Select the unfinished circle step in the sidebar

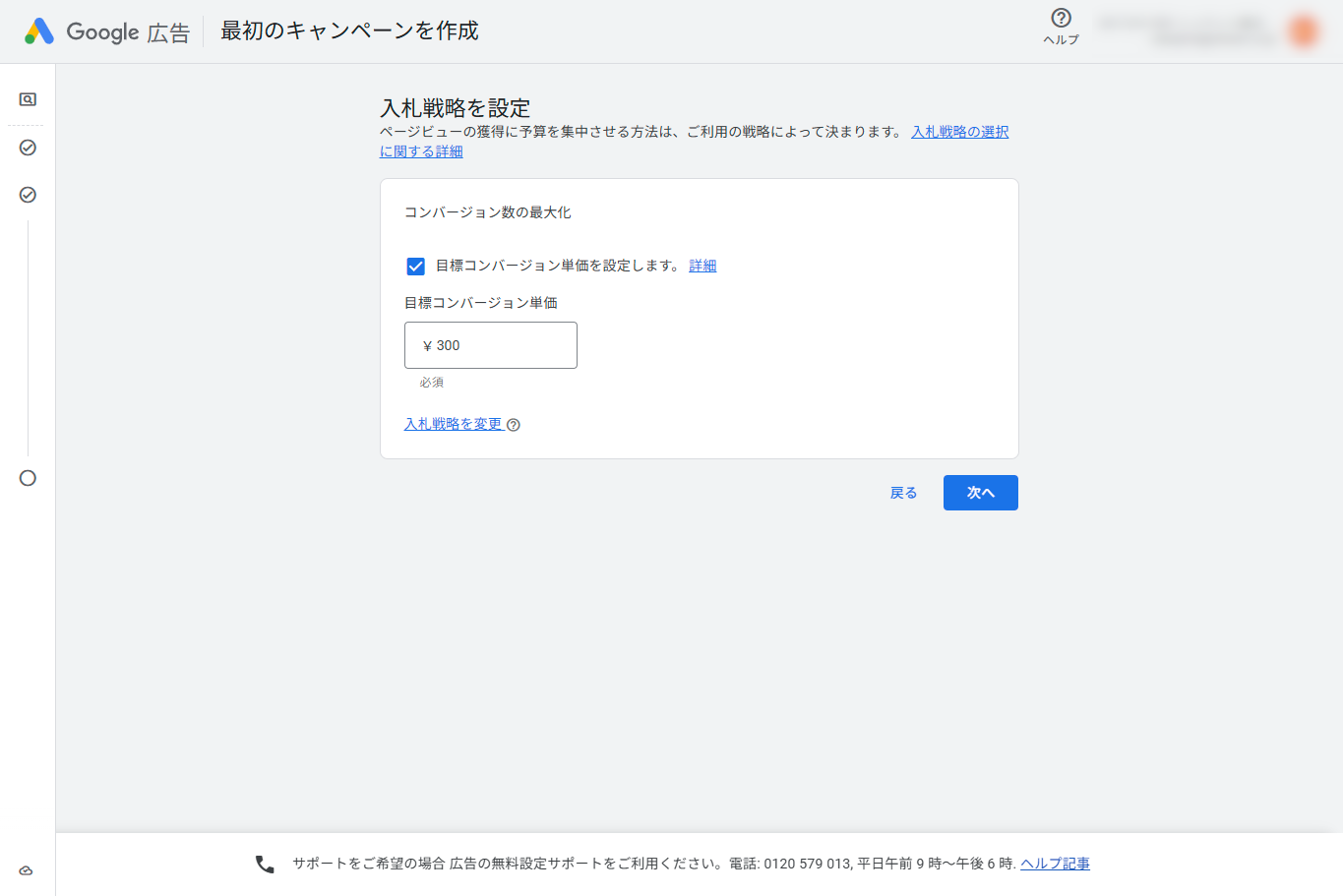click(x=28, y=478)
